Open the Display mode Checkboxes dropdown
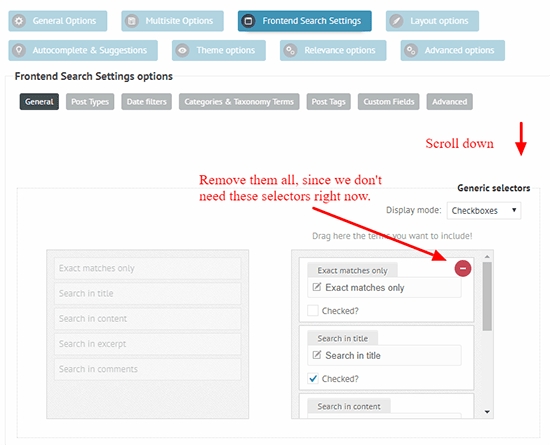The width and height of the screenshot is (550, 445). pyautogui.click(x=484, y=211)
